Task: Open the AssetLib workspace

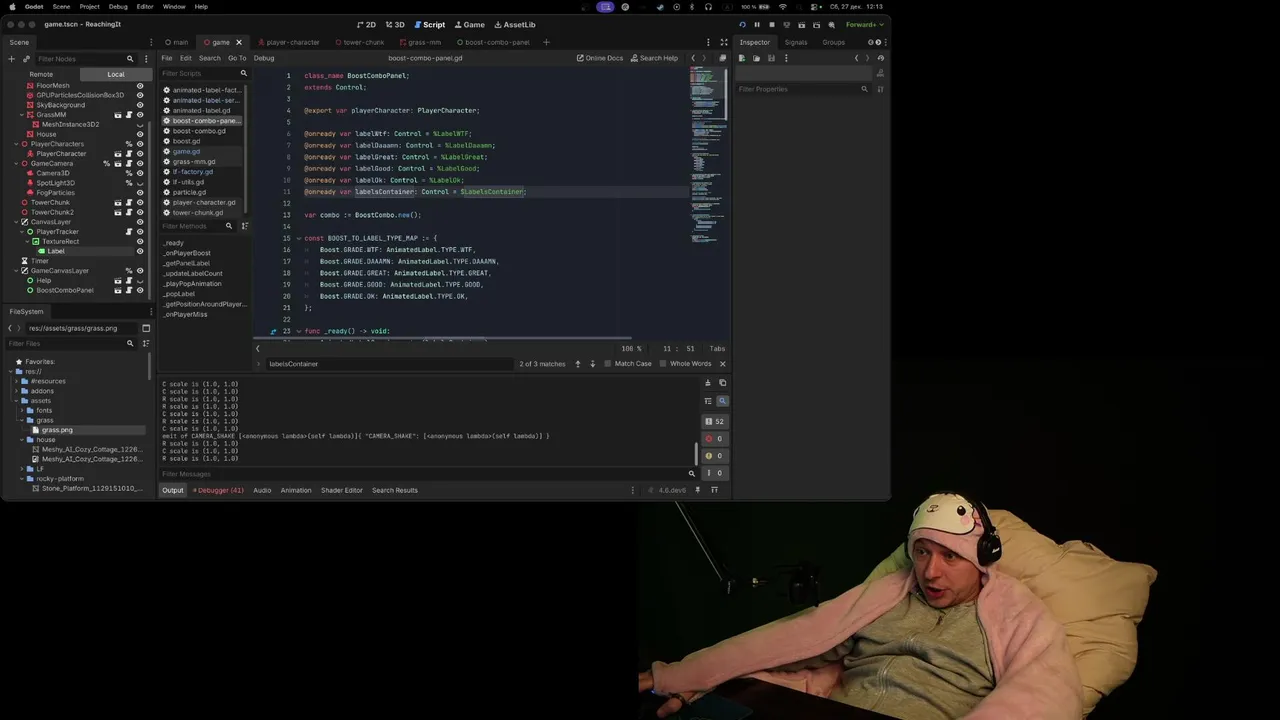Action: click(515, 24)
